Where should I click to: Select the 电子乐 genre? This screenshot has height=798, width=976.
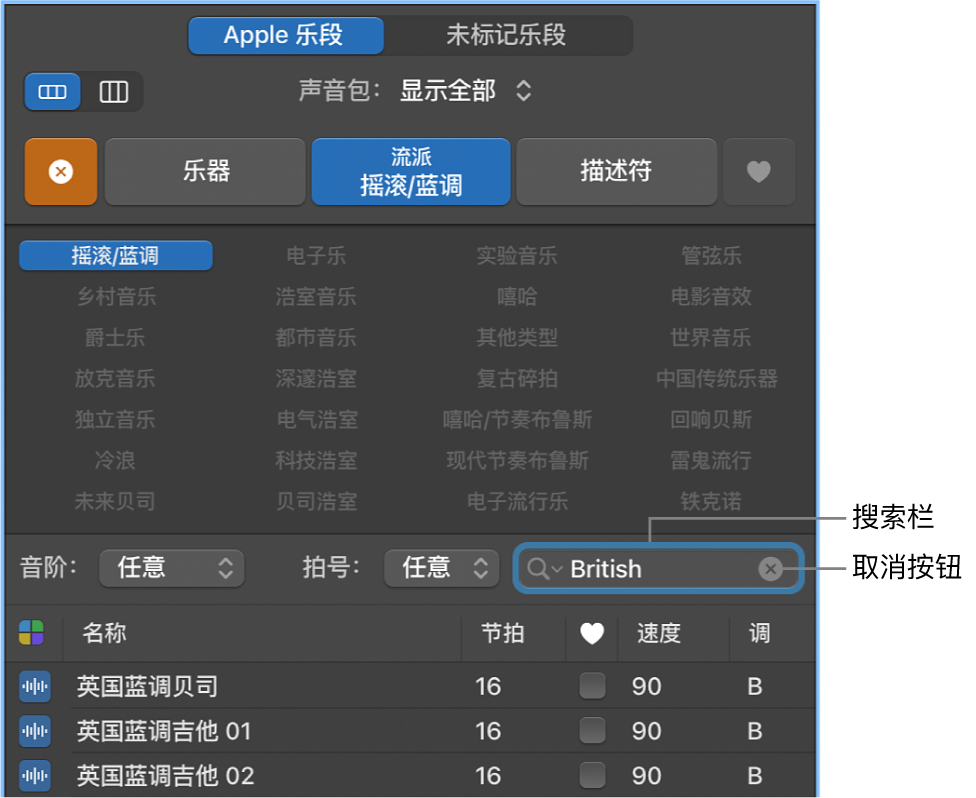[316, 256]
